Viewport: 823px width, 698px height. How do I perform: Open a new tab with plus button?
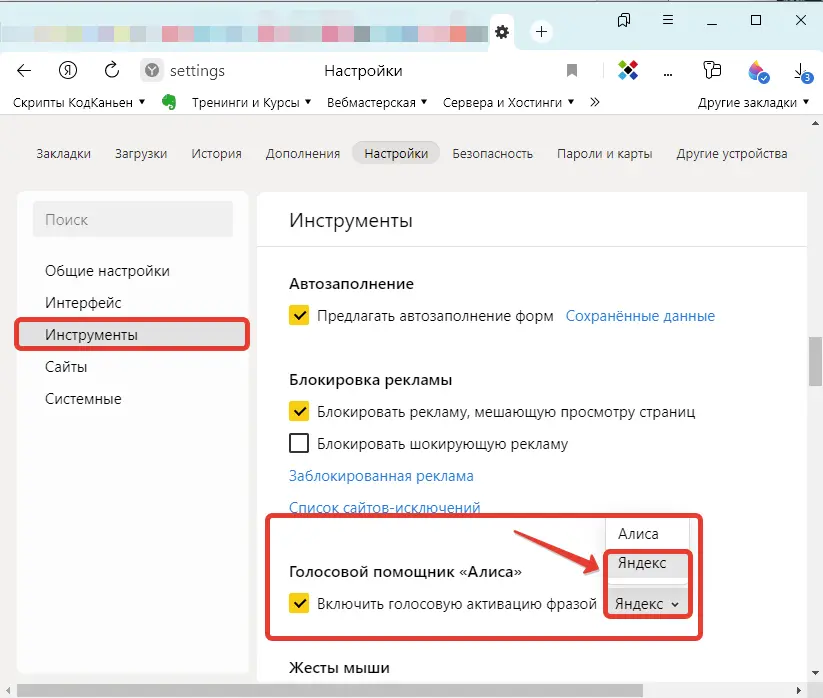point(541,32)
